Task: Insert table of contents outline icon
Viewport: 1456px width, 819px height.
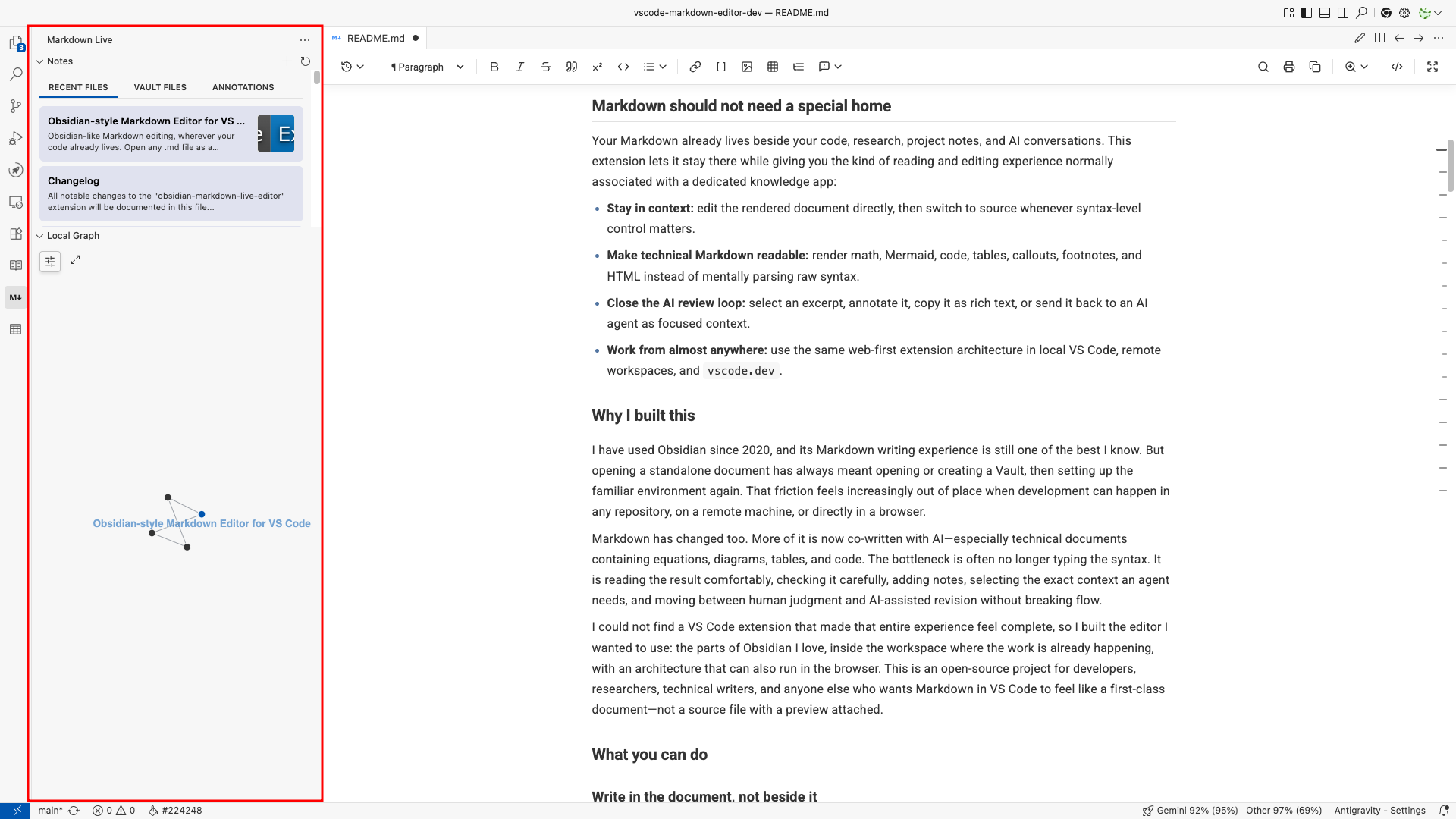Action: point(799,67)
